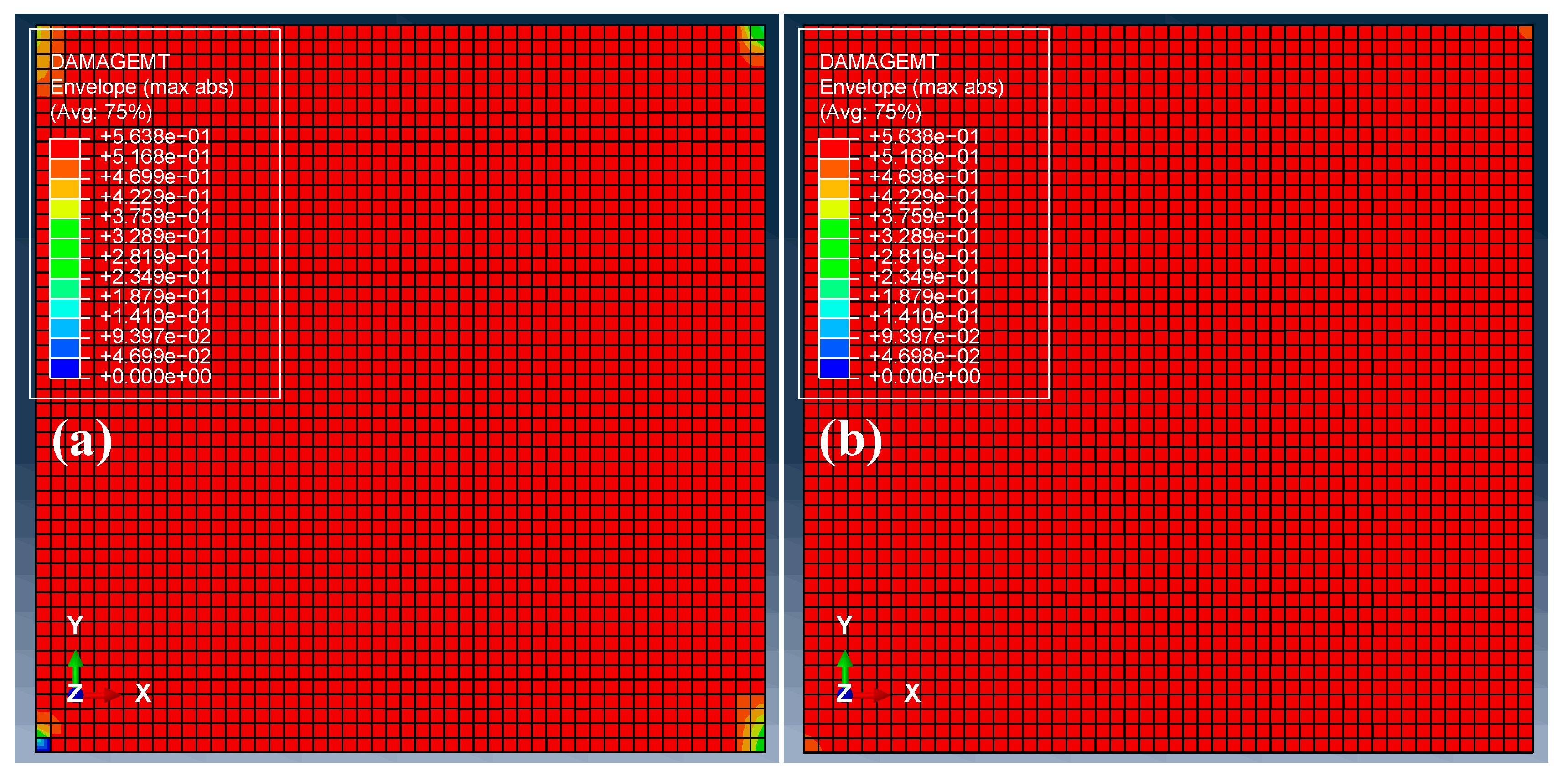
Task: Select the red top legend swatch in panel (b)
Action: coord(834,149)
